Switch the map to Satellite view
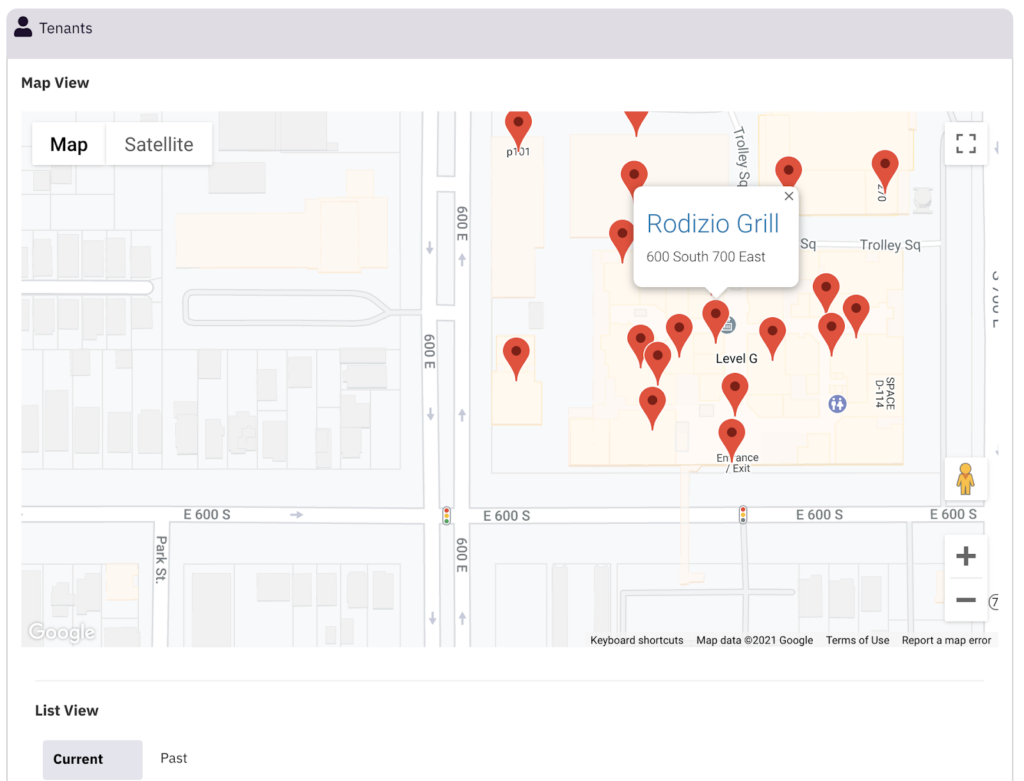Image resolution: width=1024 pixels, height=781 pixels. 159,144
